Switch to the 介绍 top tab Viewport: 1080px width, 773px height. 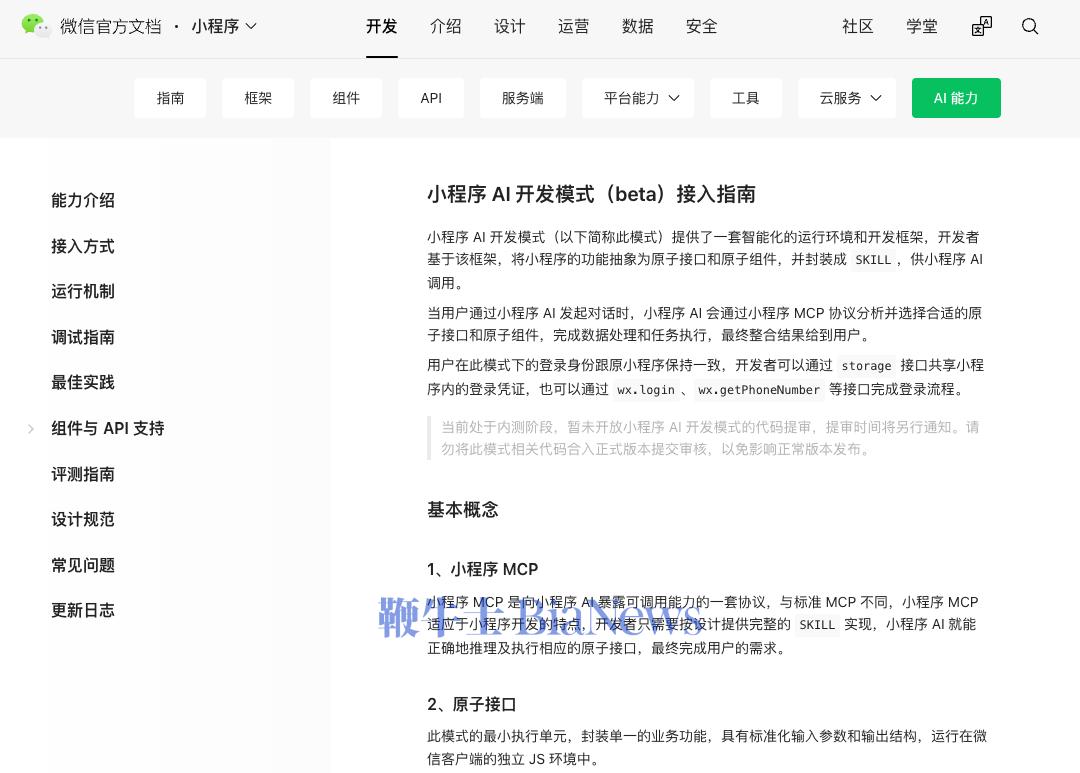[446, 26]
